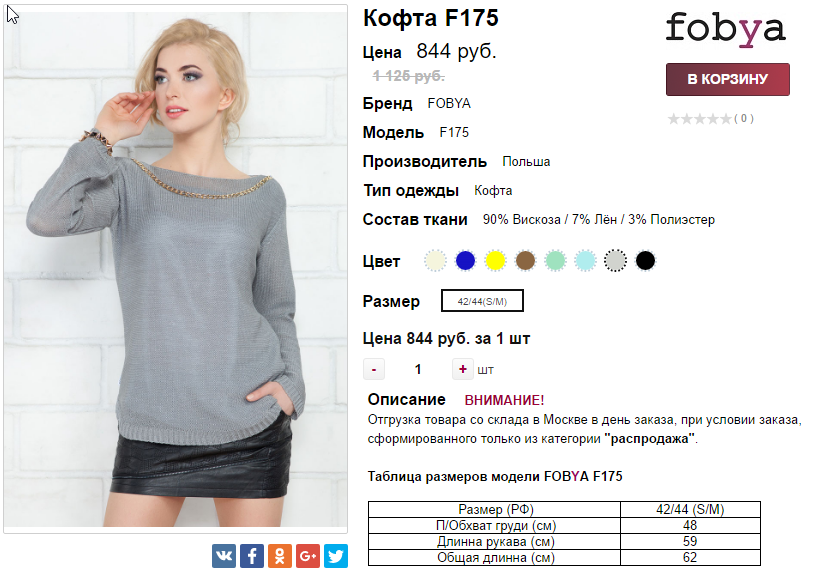Image resolution: width=815 pixels, height=583 pixels.
Task: Open the gray sweater product photo
Action: [176, 269]
